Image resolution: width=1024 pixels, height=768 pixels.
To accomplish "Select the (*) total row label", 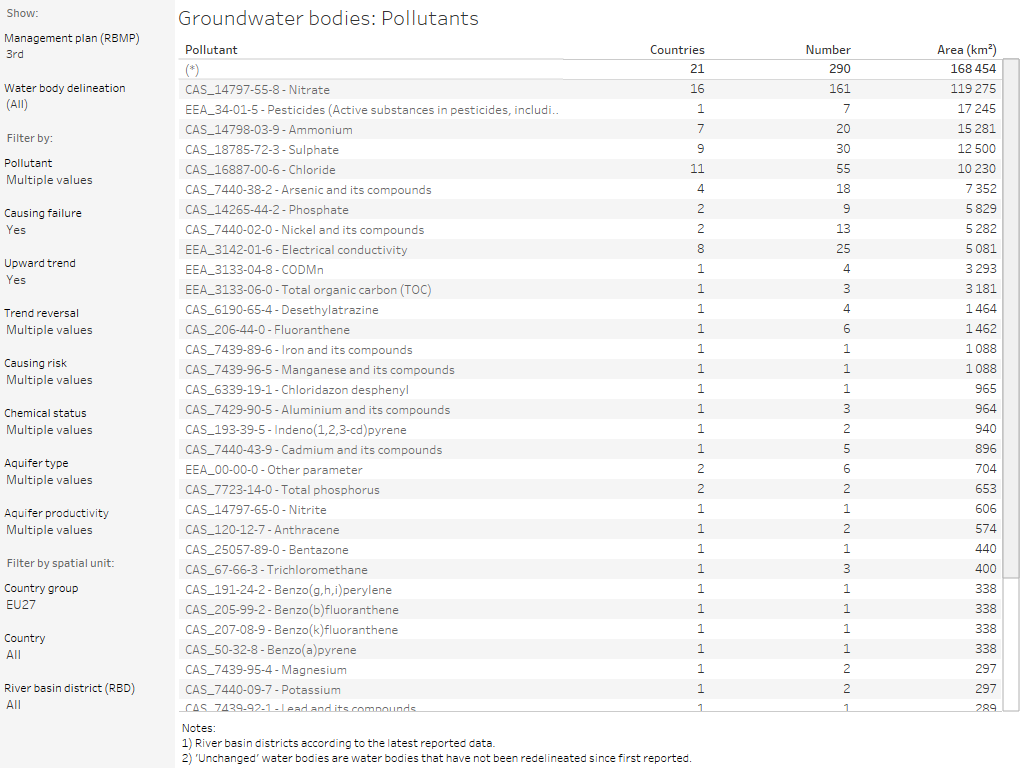I will (192, 70).
